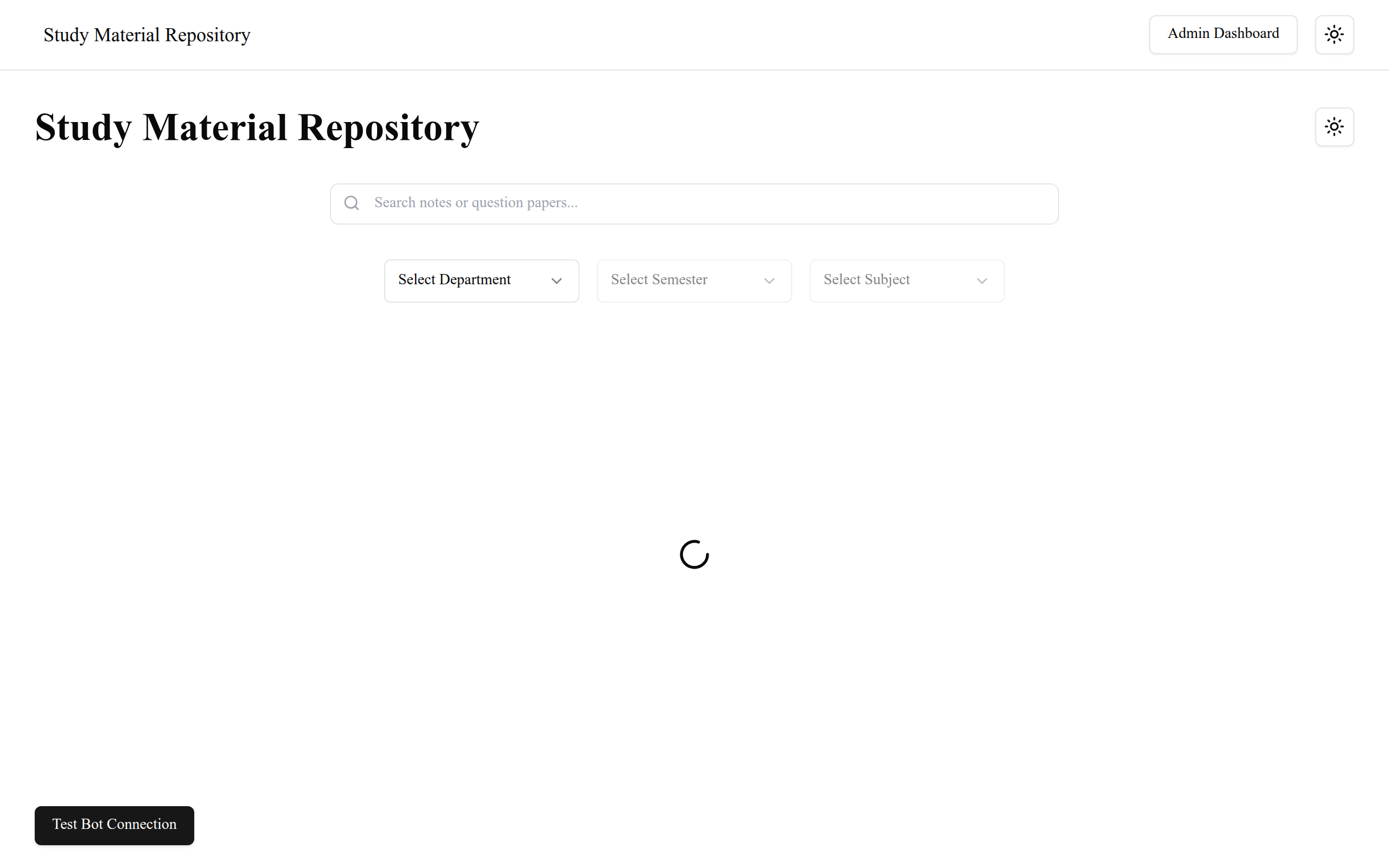The image size is (1389, 868).
Task: Click the word Study in the navbar title
Action: (66, 35)
